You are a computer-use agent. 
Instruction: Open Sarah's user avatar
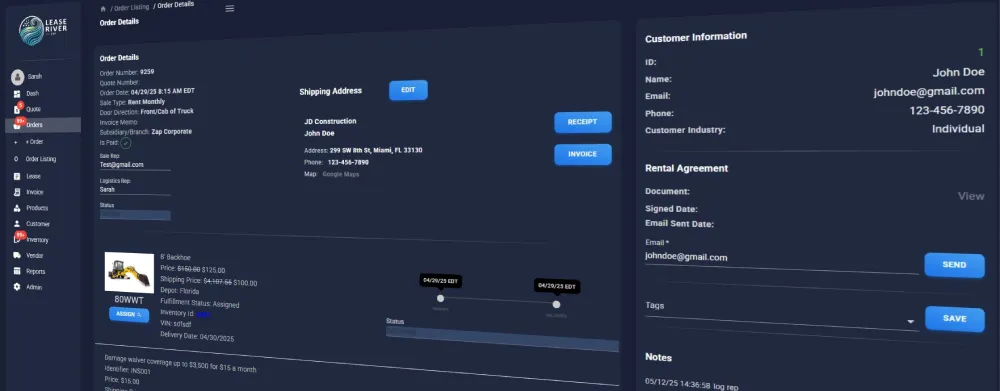(x=17, y=77)
